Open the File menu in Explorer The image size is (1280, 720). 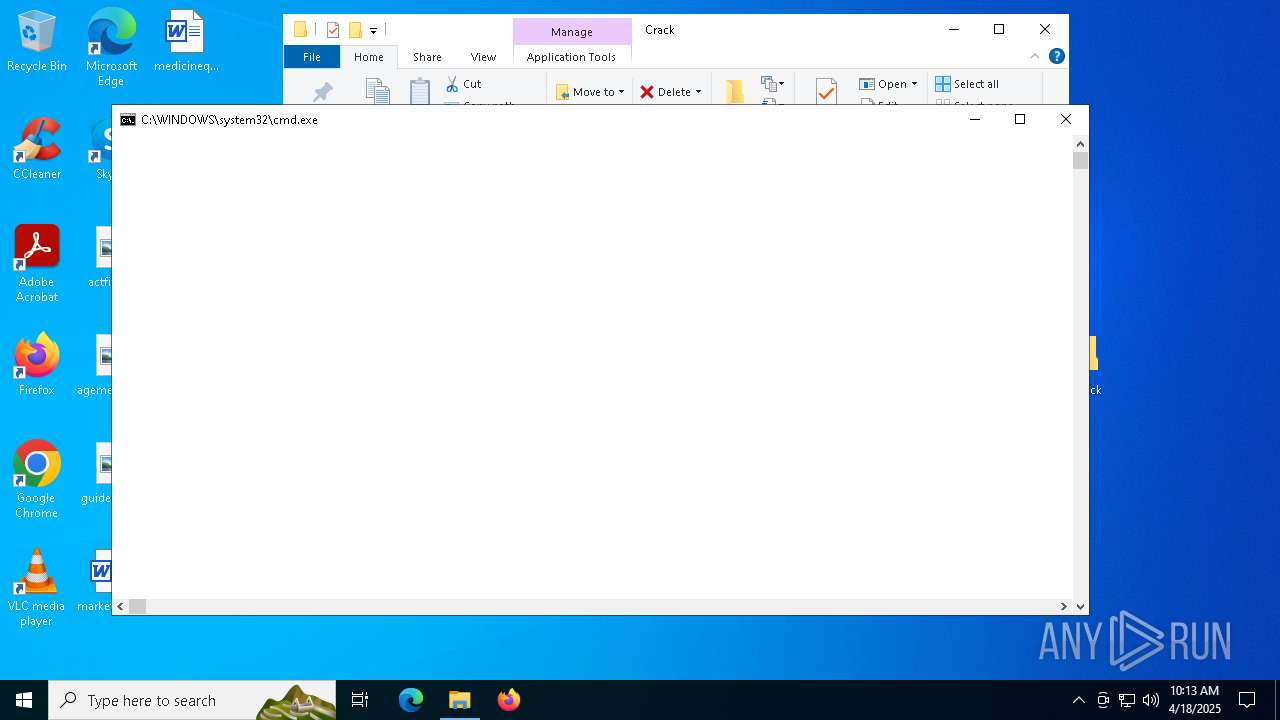click(312, 57)
